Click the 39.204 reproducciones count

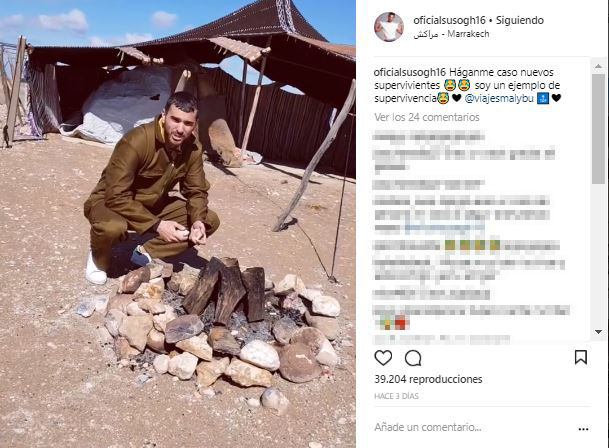point(428,379)
